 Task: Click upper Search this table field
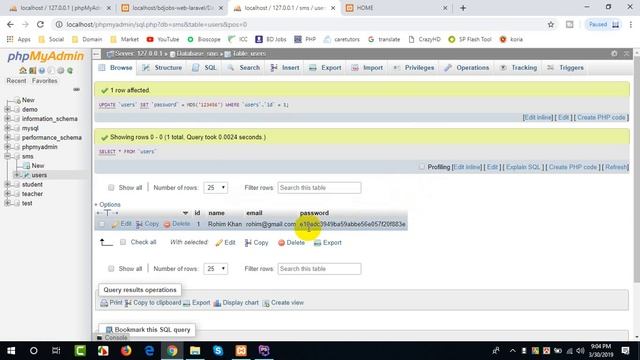319,188
